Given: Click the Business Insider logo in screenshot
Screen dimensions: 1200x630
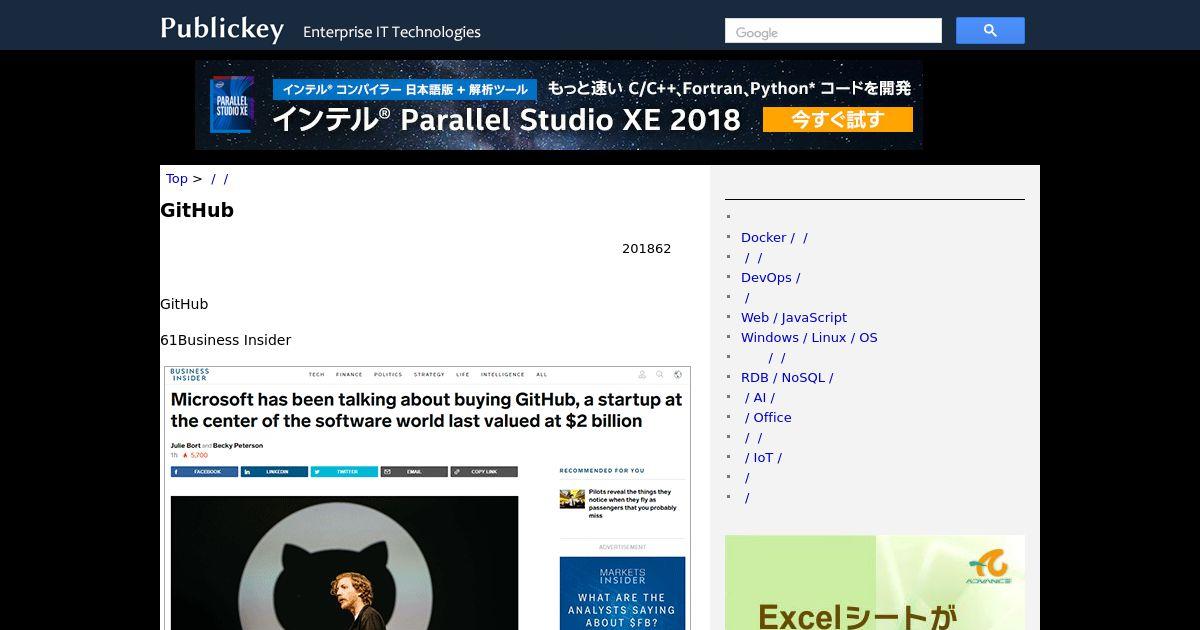Looking at the screenshot, I should point(190,375).
